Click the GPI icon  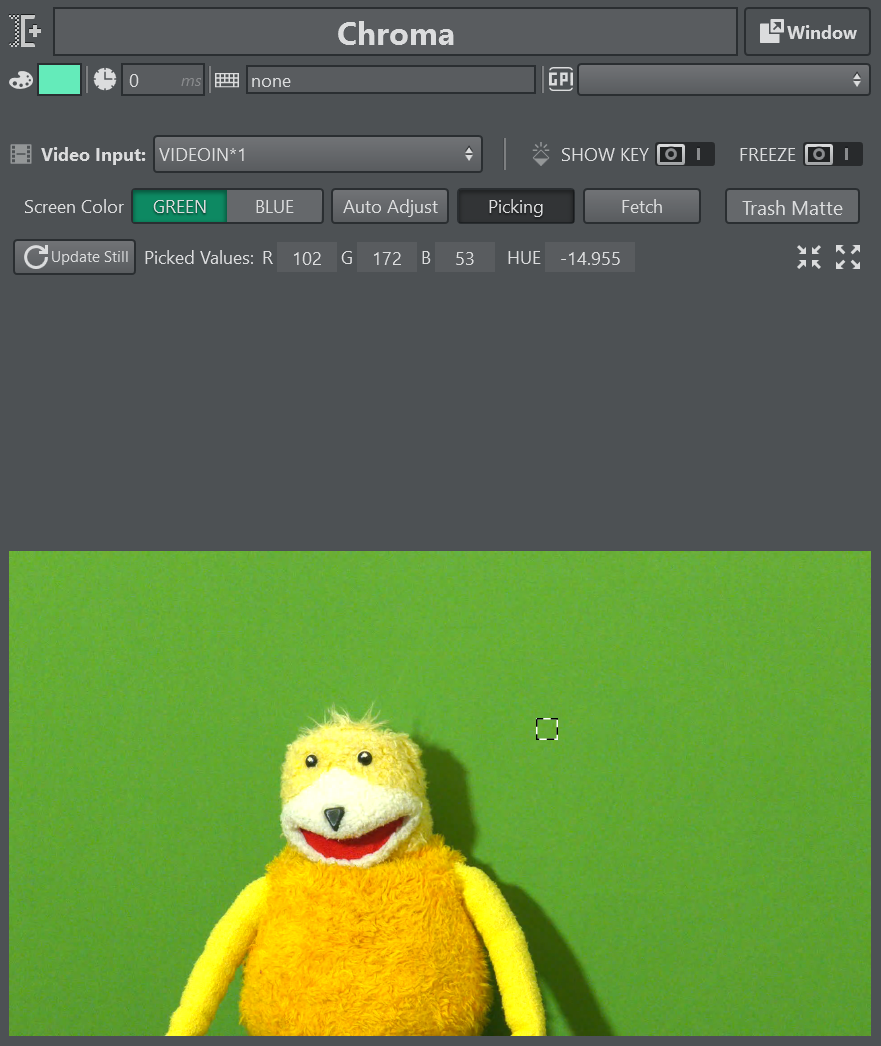pyautogui.click(x=560, y=80)
